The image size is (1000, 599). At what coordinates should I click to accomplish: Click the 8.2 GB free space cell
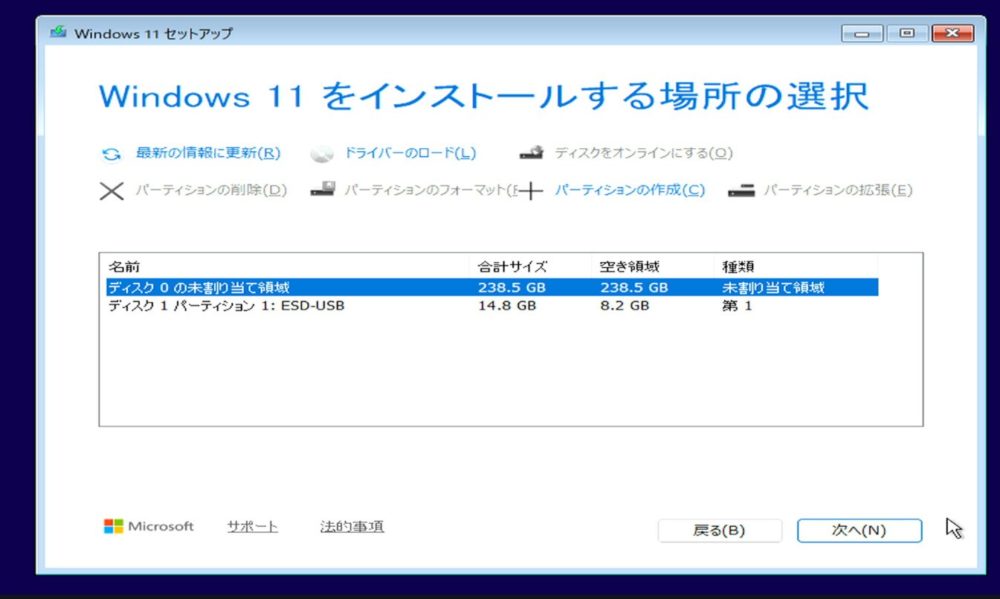[x=624, y=306]
